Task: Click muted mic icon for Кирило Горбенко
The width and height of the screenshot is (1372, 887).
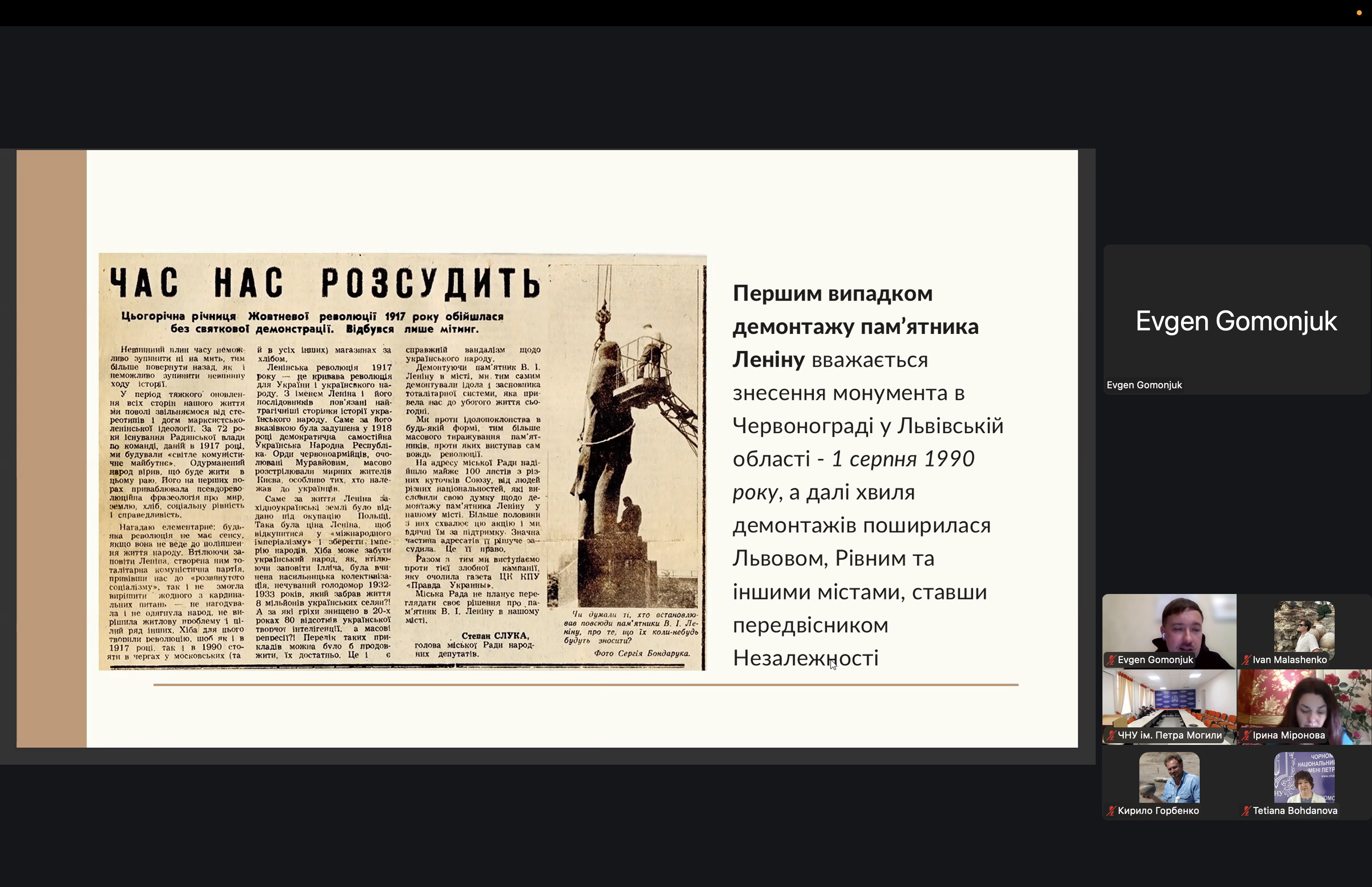Action: [1111, 811]
